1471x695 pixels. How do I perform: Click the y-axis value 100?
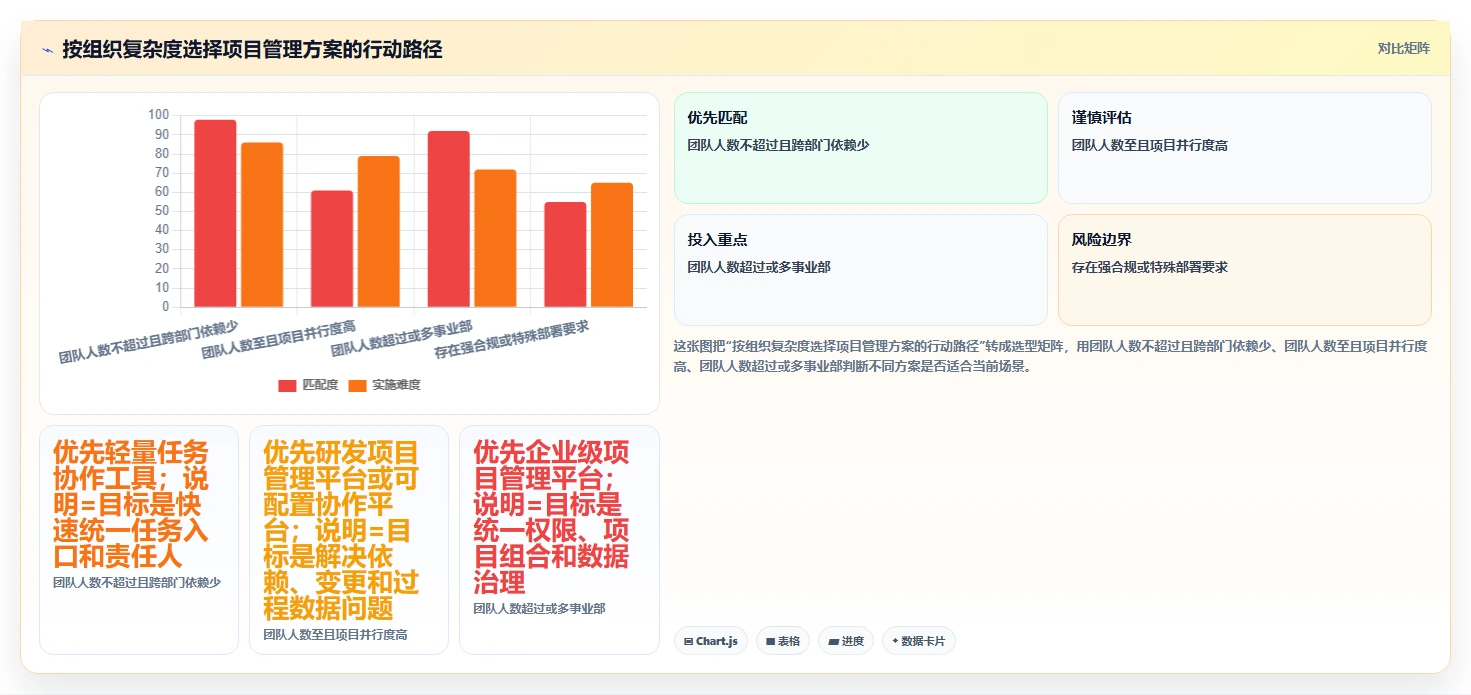tap(159, 115)
